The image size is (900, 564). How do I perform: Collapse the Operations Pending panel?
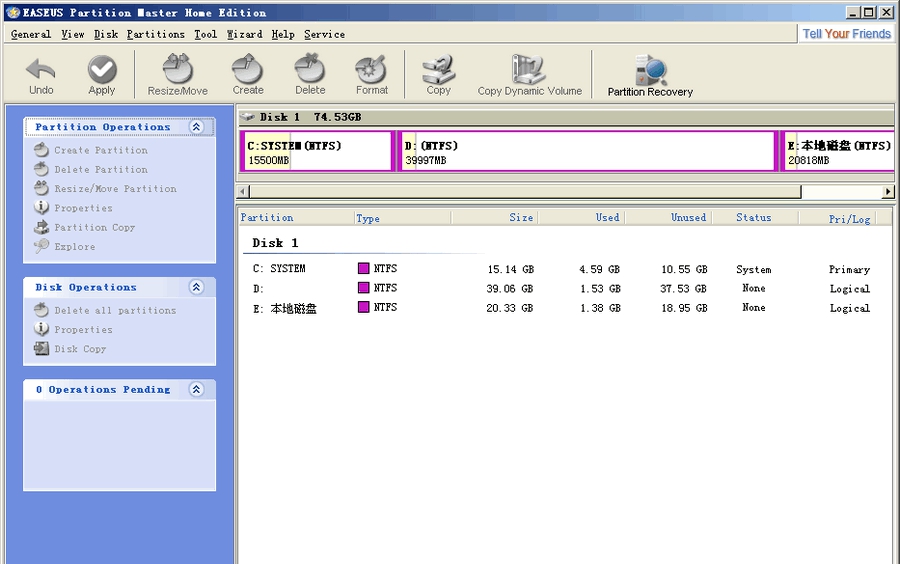196,390
